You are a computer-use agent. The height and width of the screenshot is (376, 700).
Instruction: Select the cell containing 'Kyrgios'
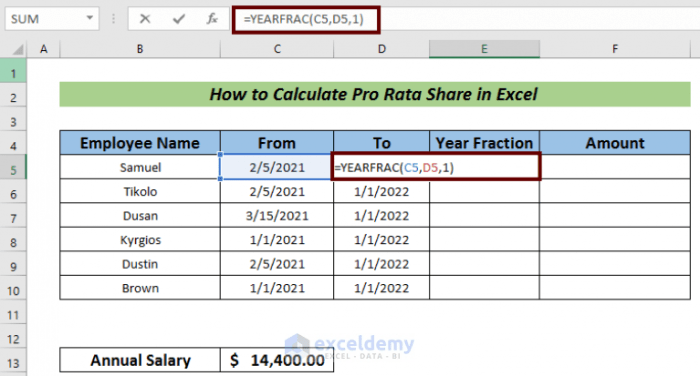pyautogui.click(x=140, y=239)
